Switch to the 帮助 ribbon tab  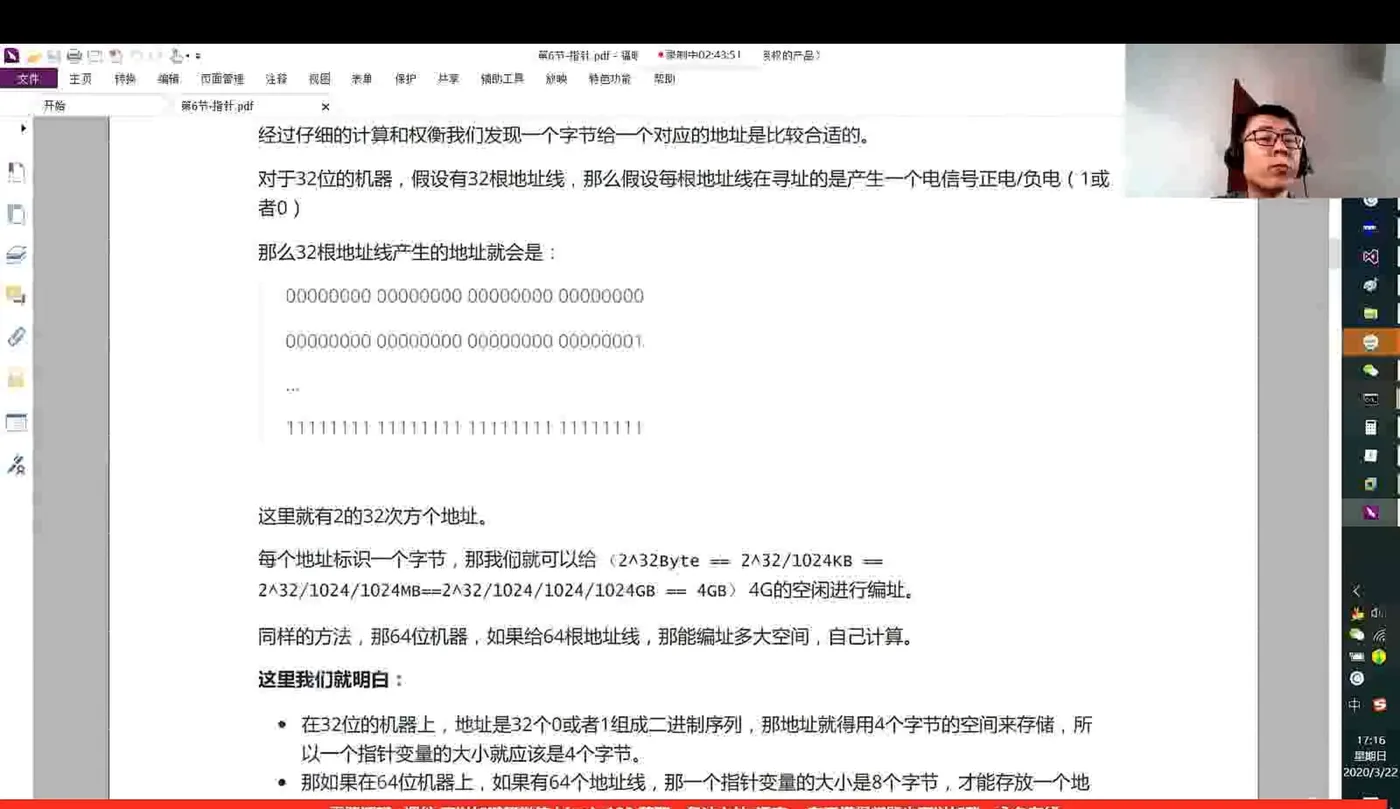[x=664, y=79]
